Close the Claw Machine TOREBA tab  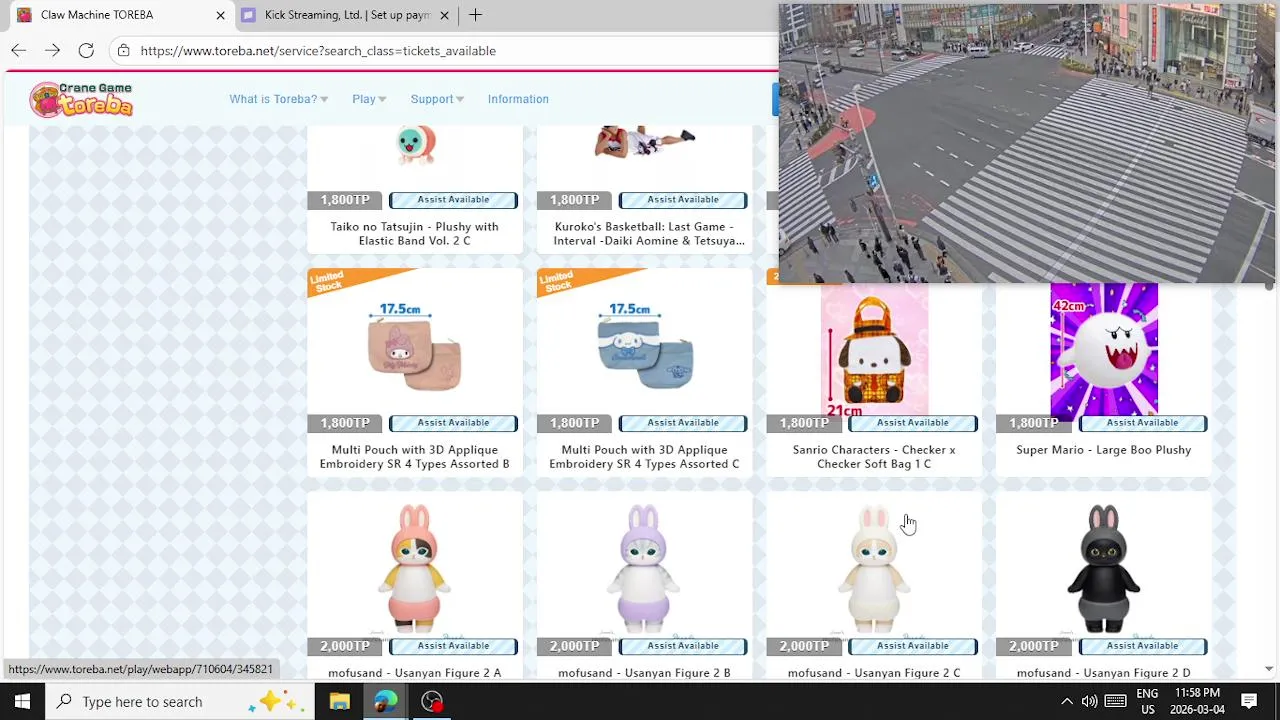pos(220,15)
